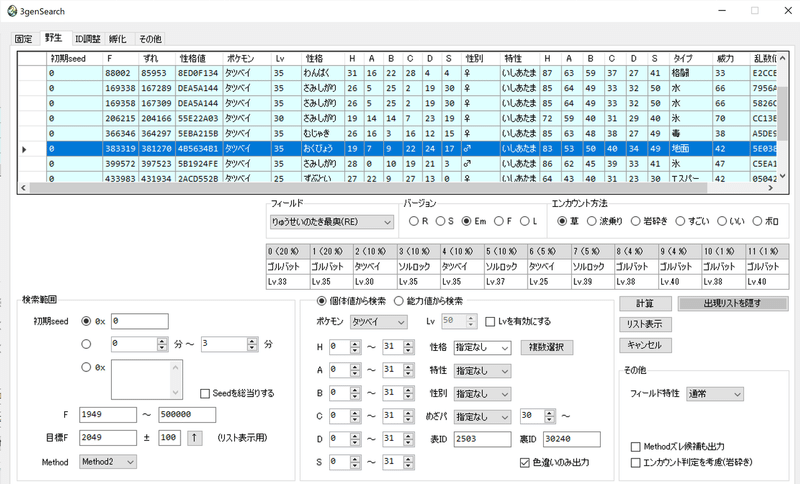Image resolution: width=800 pixels, height=484 pixels.
Task: Click the right arrow of the results horizontal scrollbar
Action: [x=770, y=188]
